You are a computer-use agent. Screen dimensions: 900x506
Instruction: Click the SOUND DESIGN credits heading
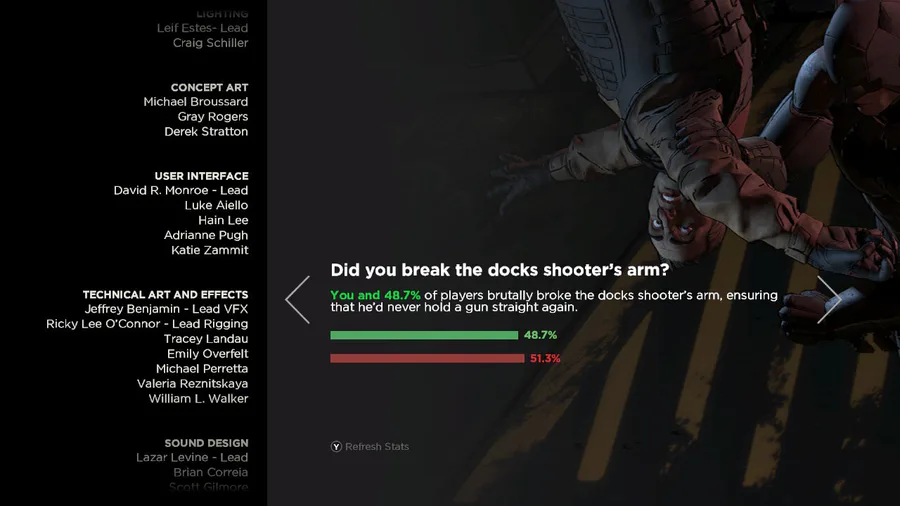(x=207, y=443)
